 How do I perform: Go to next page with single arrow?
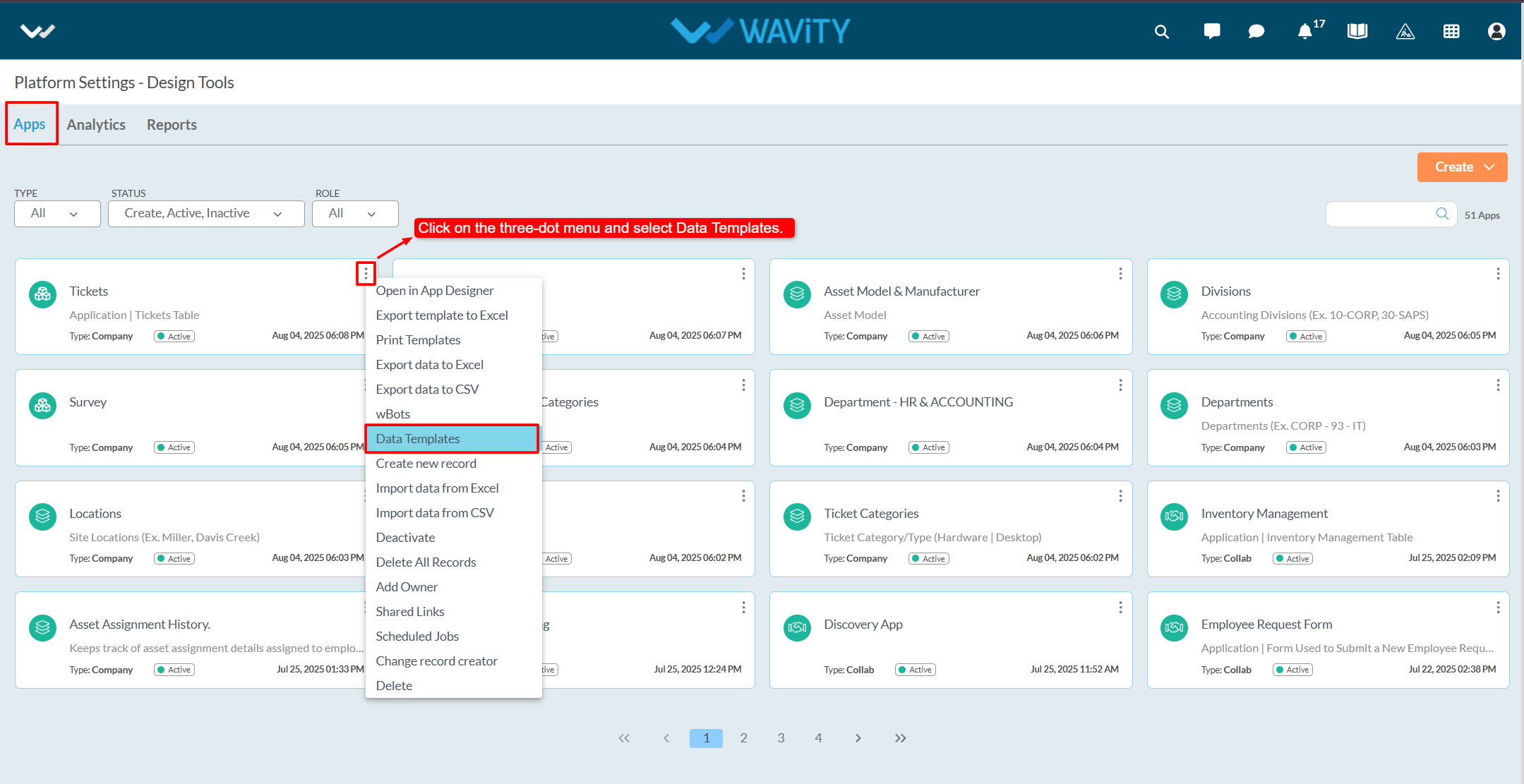pos(858,738)
